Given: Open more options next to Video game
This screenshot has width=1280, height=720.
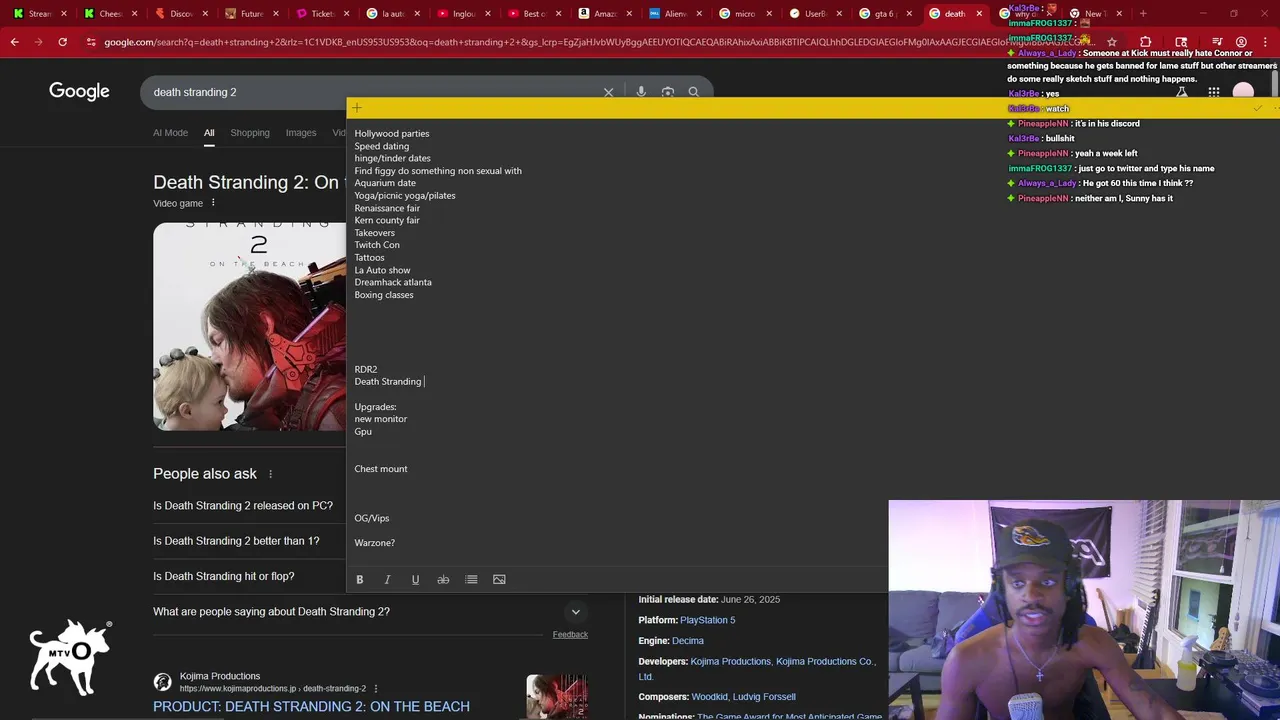Looking at the screenshot, I should pyautogui.click(x=213, y=203).
